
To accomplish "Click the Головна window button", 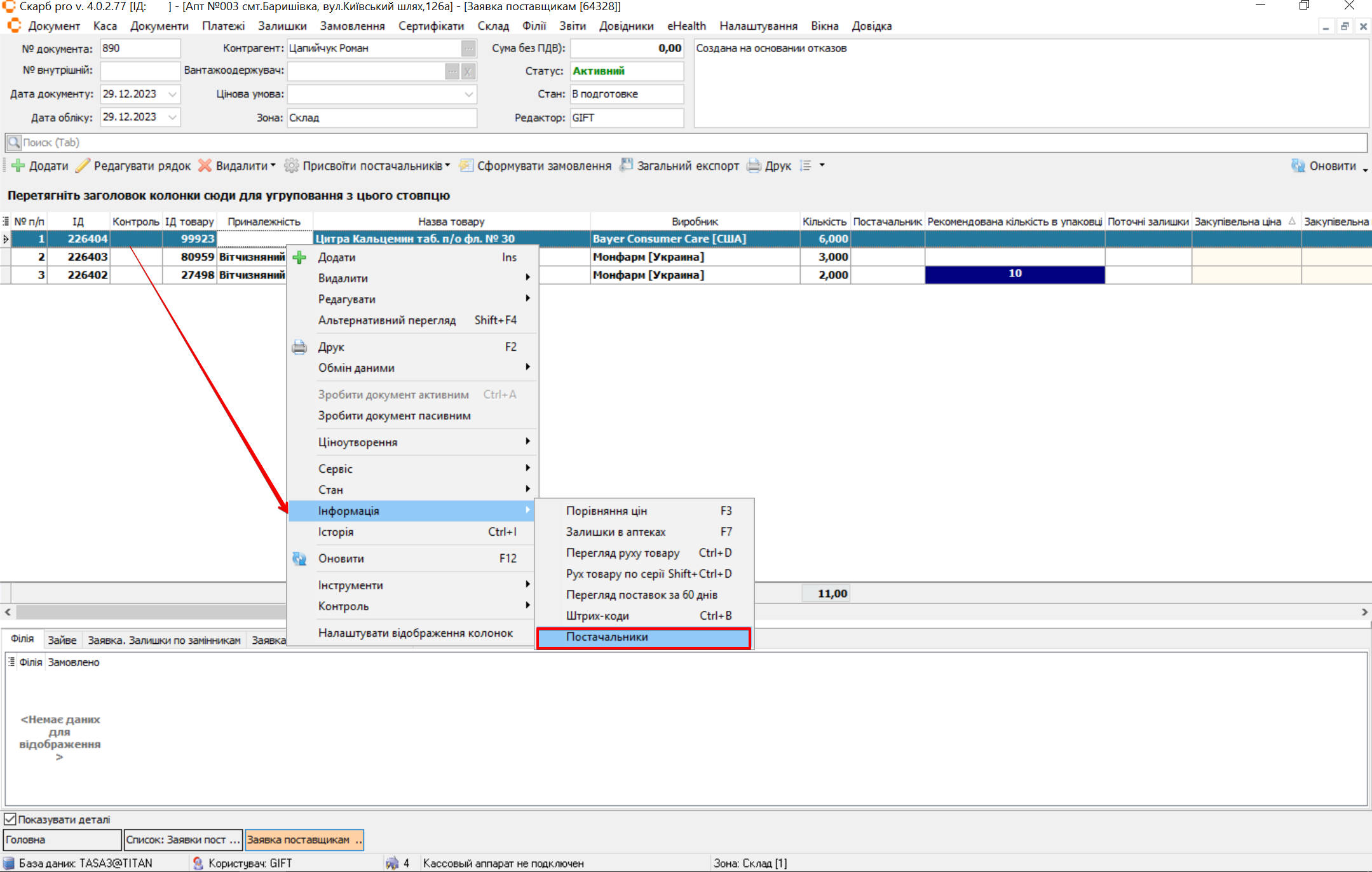I will click(x=62, y=840).
